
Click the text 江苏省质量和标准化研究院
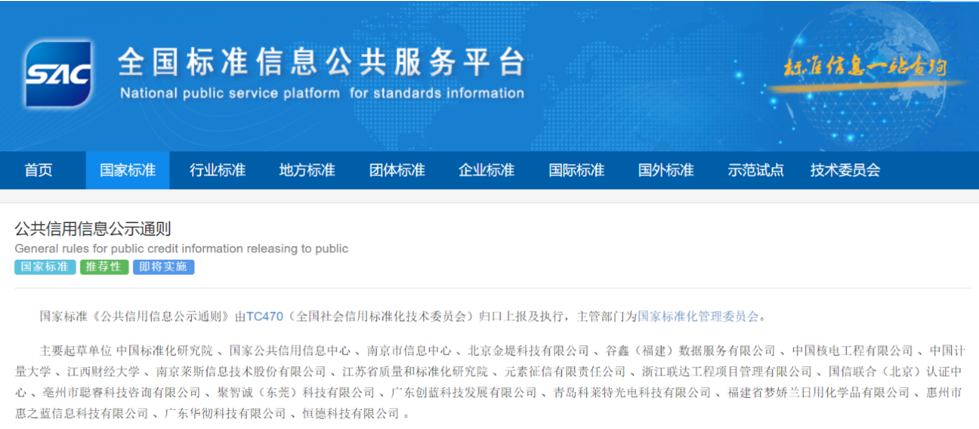click(415, 372)
